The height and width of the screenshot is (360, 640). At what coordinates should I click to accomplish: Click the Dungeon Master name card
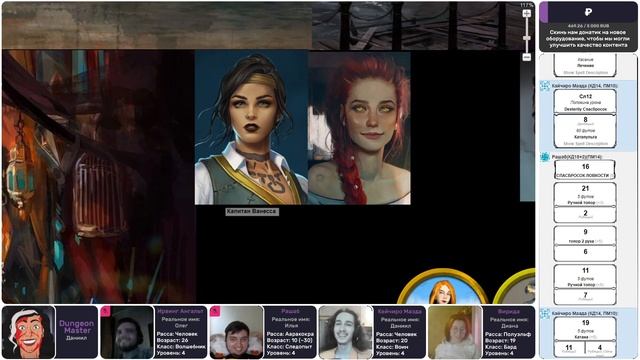coord(77,332)
